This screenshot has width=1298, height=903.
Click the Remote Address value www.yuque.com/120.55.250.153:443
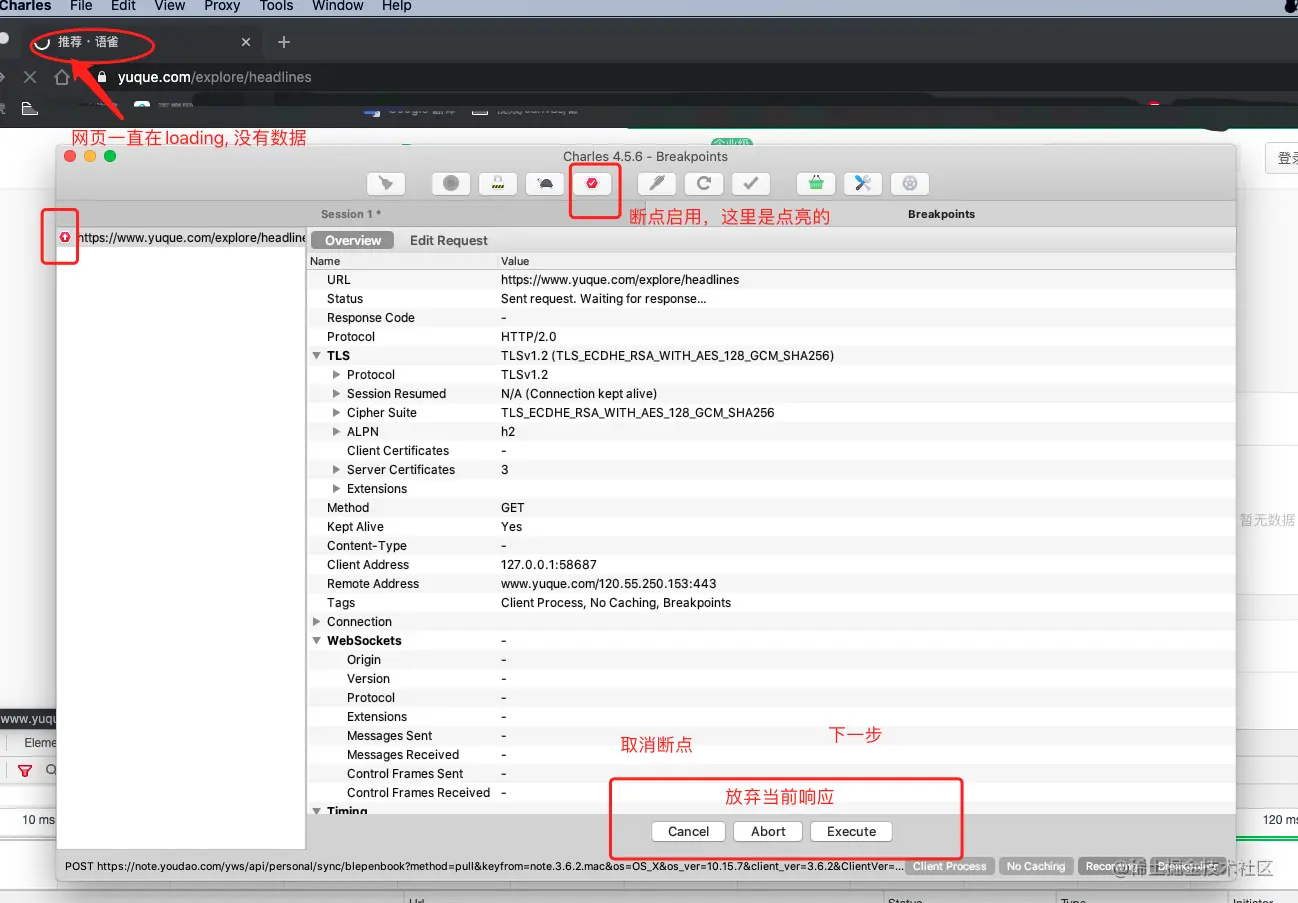click(x=609, y=584)
